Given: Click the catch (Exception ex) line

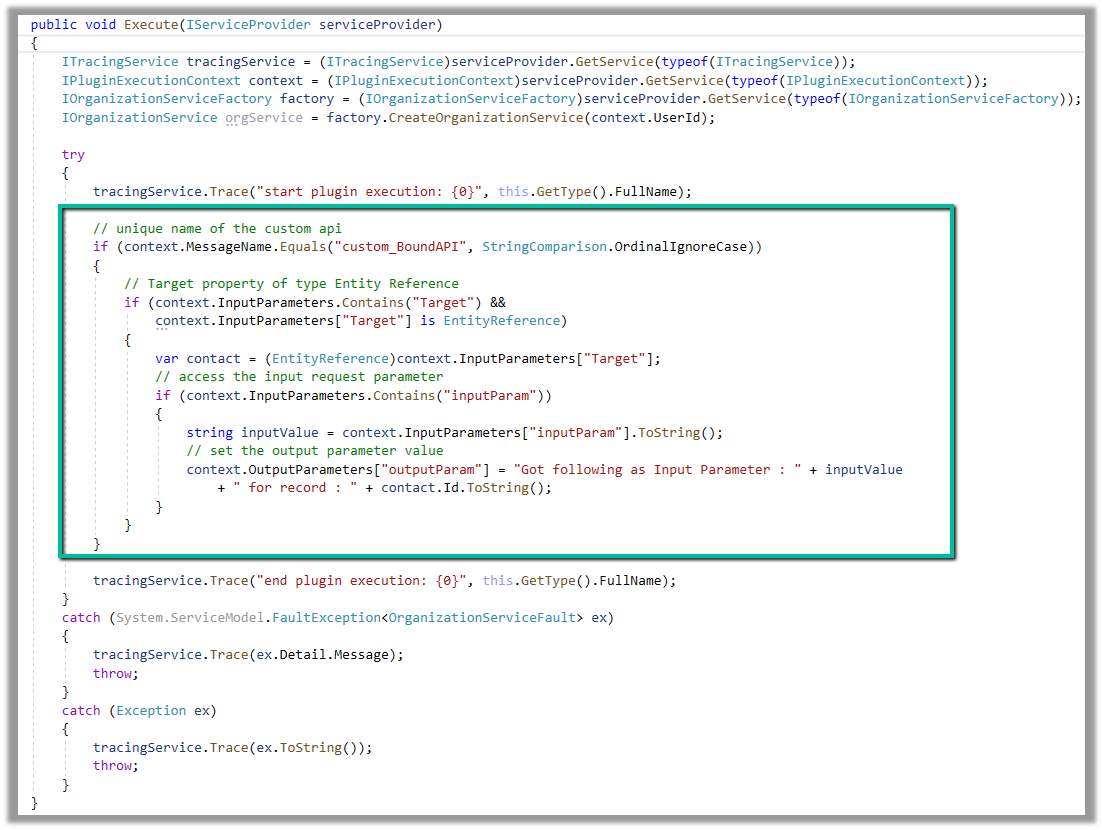Looking at the screenshot, I should (x=139, y=710).
